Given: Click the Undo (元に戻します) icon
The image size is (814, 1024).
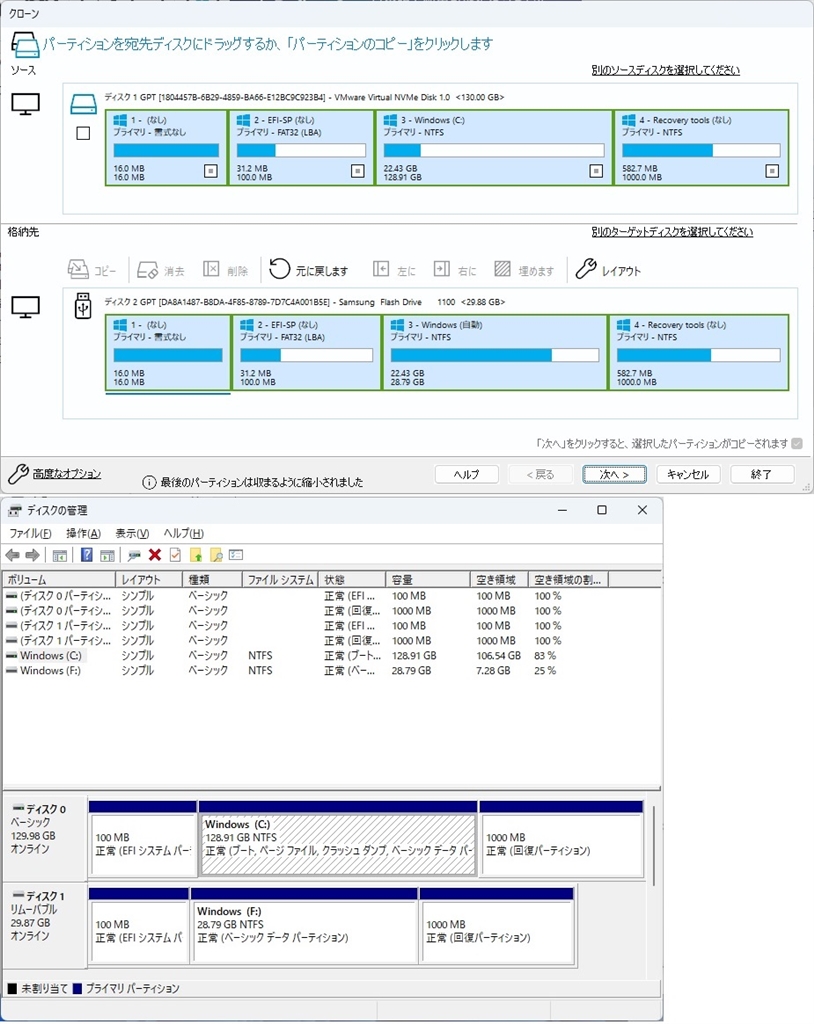Looking at the screenshot, I should (280, 269).
